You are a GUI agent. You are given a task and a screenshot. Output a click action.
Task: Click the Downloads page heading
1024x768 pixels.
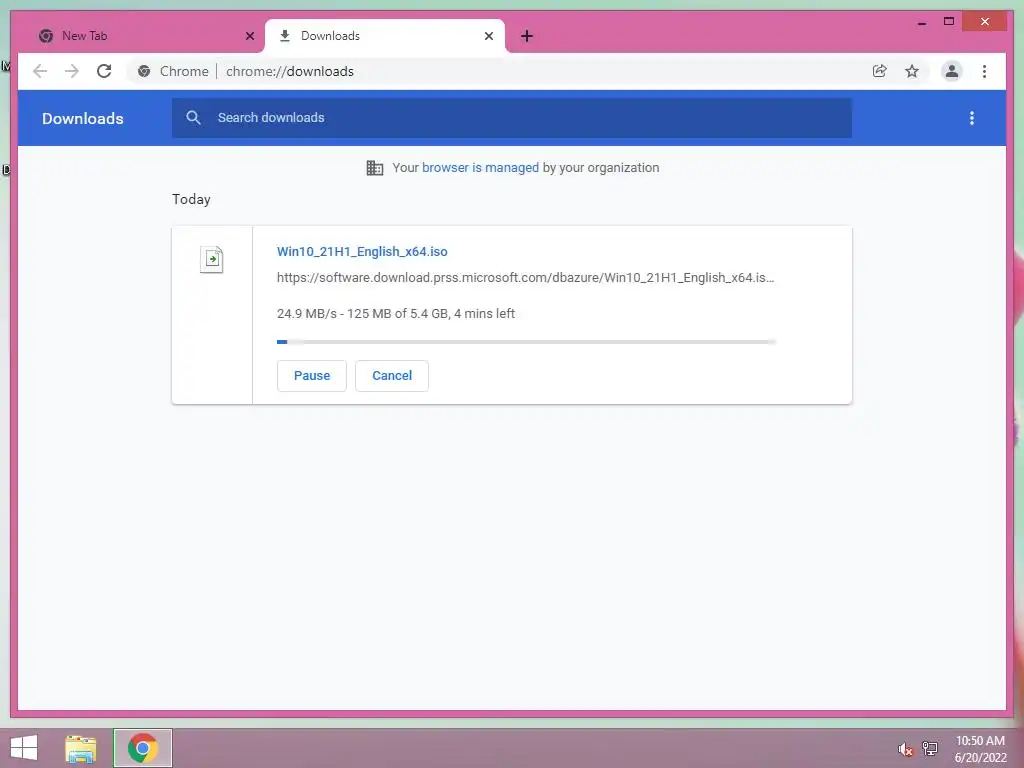tap(83, 118)
